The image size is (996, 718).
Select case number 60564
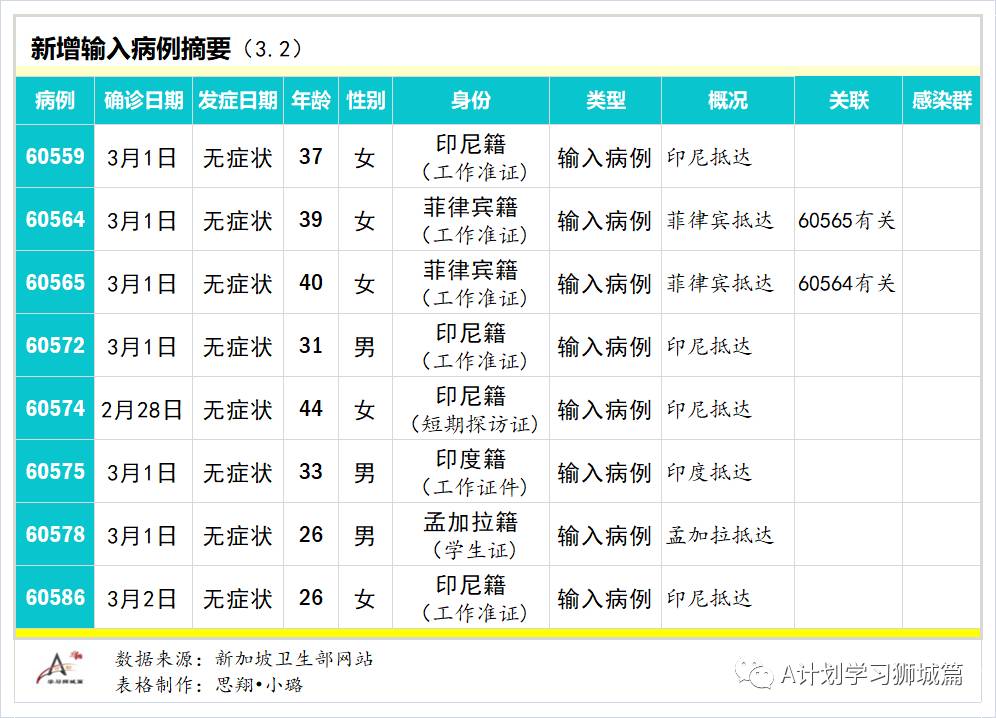(x=54, y=220)
